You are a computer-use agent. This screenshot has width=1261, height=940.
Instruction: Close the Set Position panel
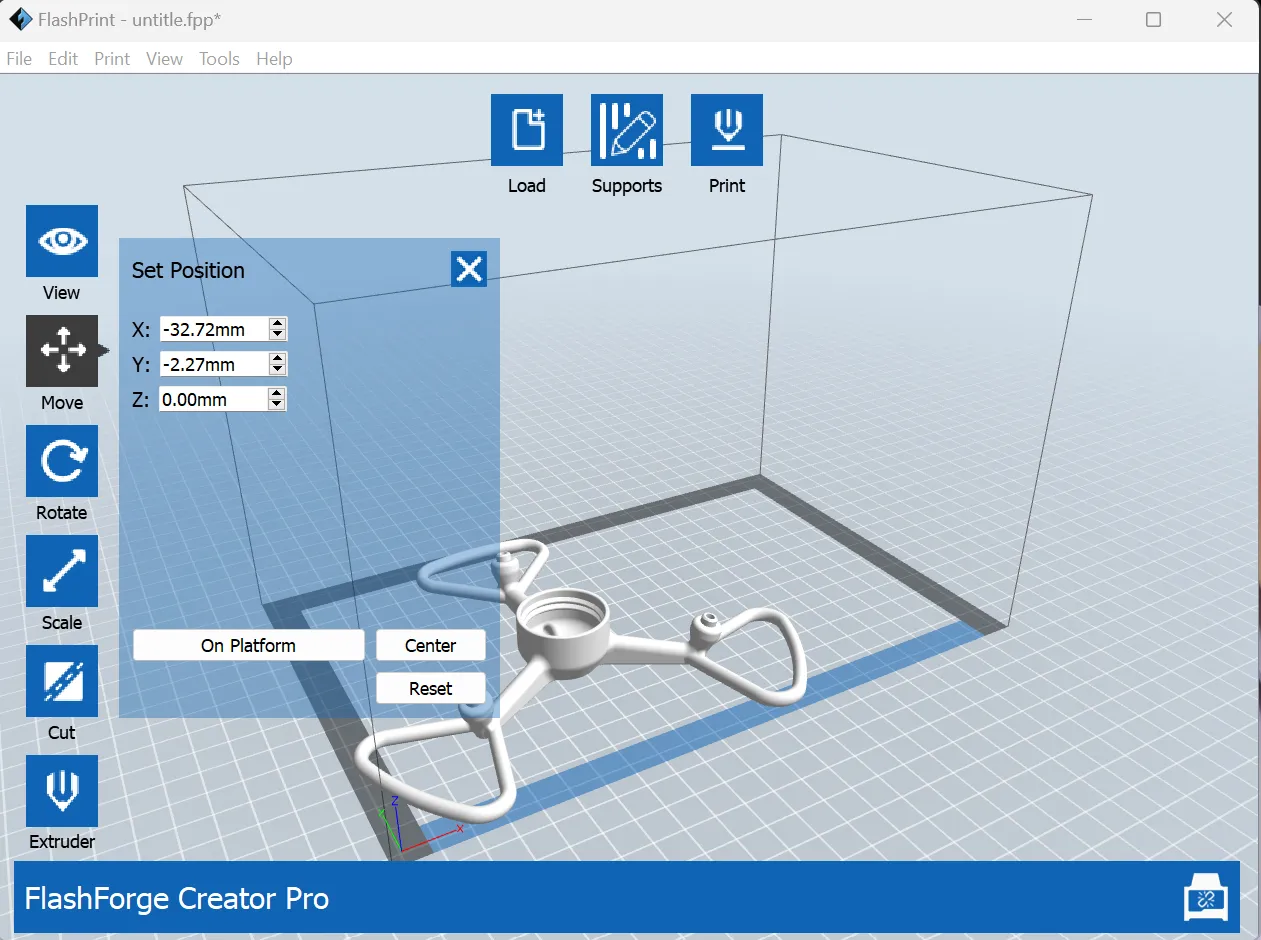coord(469,269)
